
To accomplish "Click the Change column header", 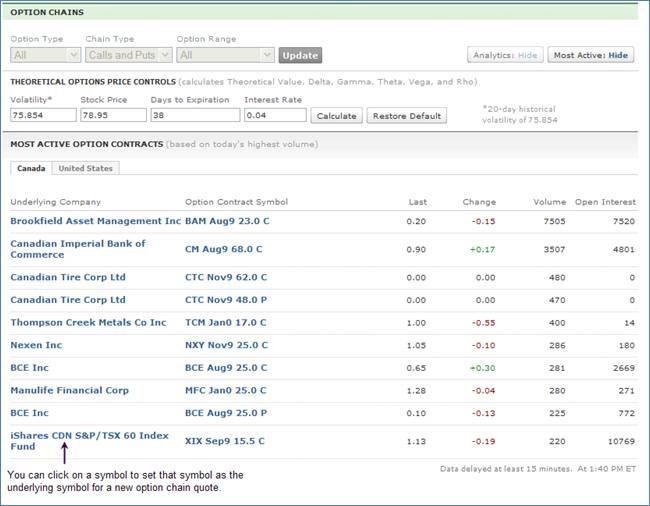I will pyautogui.click(x=479, y=202).
